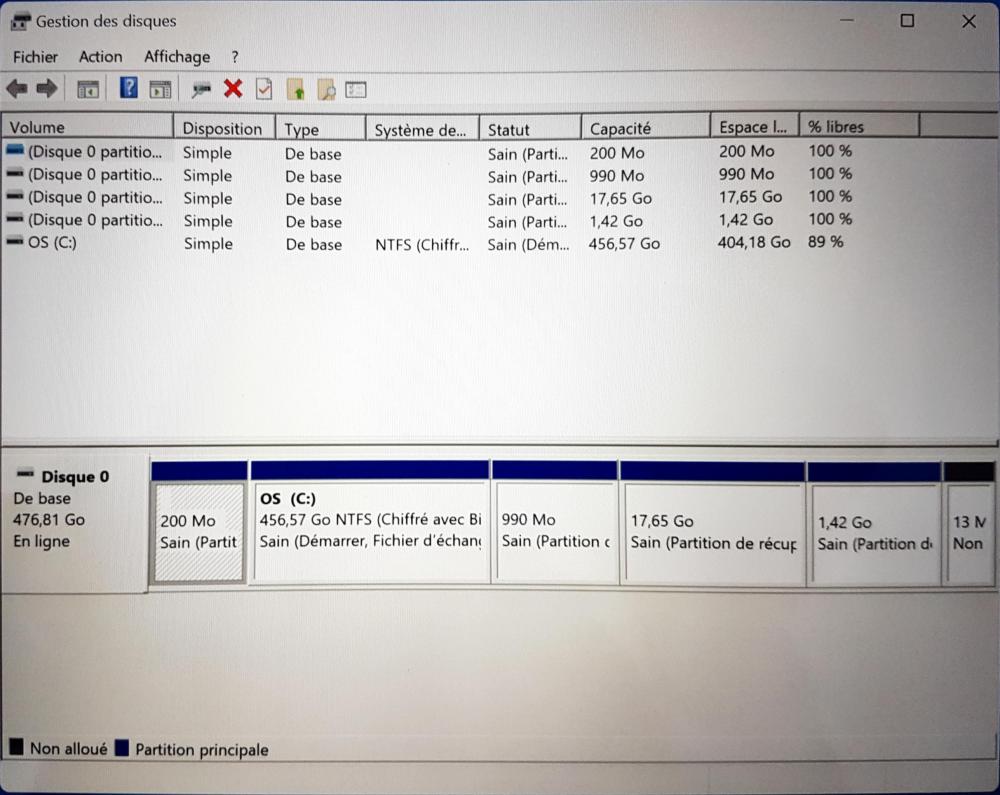Screen dimensions: 1000x795
Task: Select the Disque 0 label block
Action: (75, 524)
